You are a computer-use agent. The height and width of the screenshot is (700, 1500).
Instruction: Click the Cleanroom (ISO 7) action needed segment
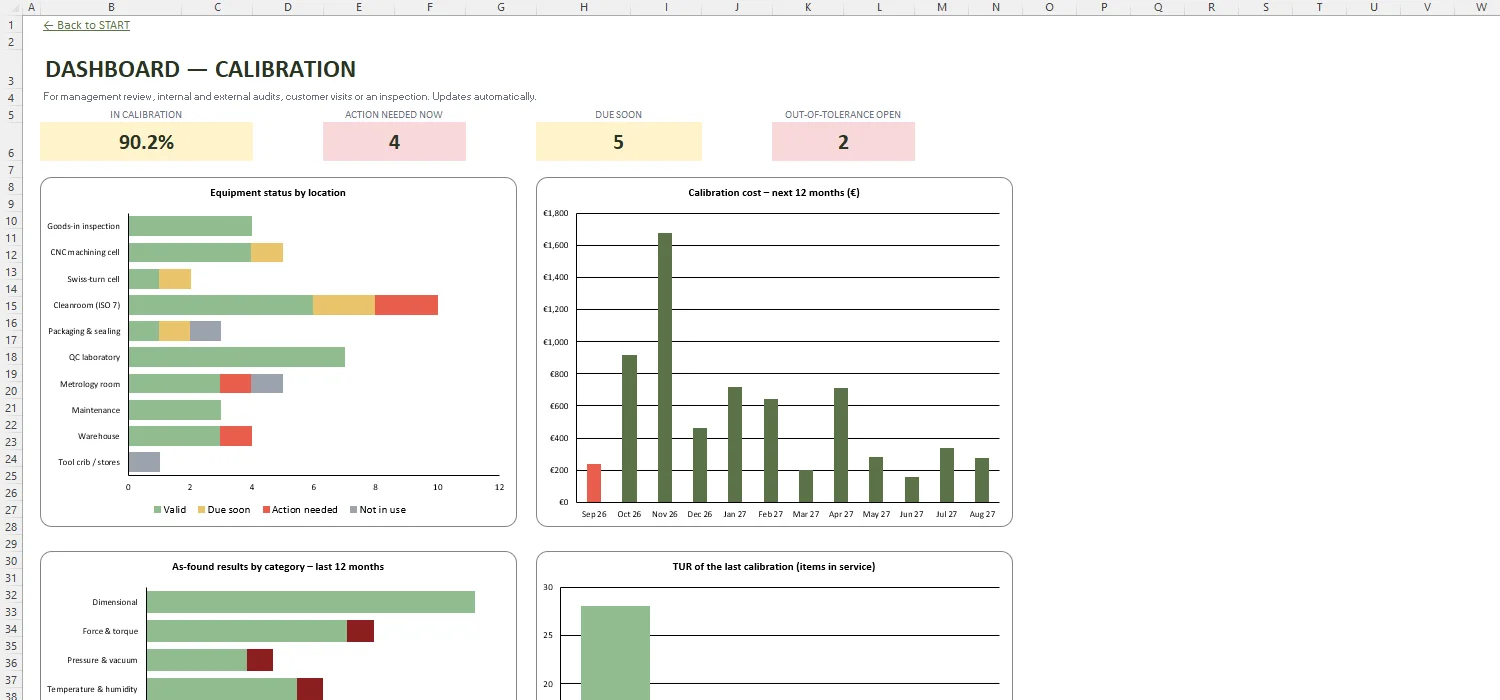(x=406, y=305)
